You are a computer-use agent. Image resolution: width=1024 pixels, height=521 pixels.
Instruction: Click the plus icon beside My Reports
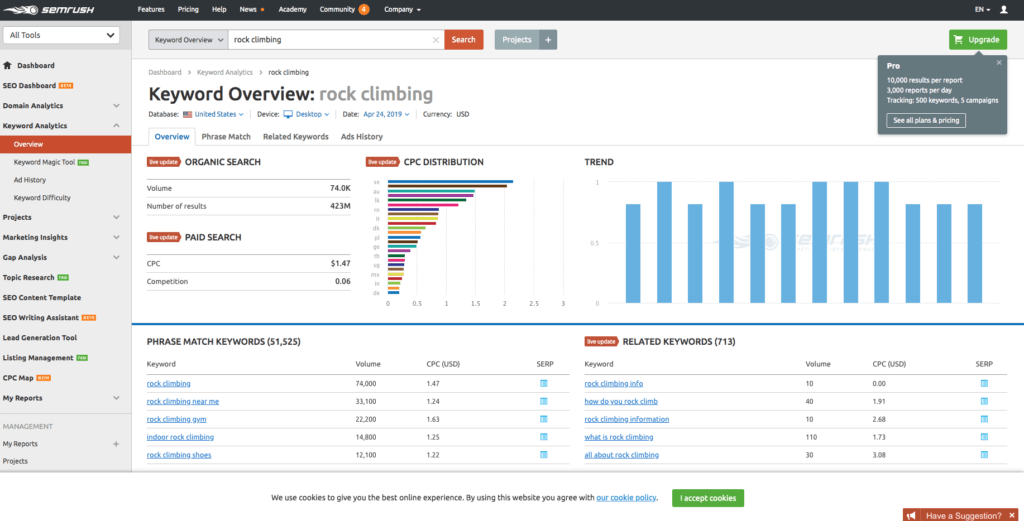[x=116, y=444]
